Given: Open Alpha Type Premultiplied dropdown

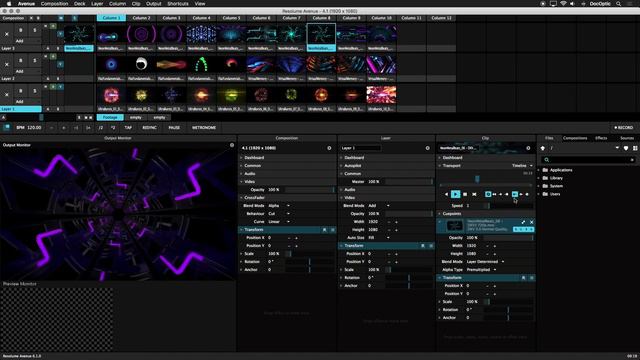Looking at the screenshot, I should click(x=481, y=270).
